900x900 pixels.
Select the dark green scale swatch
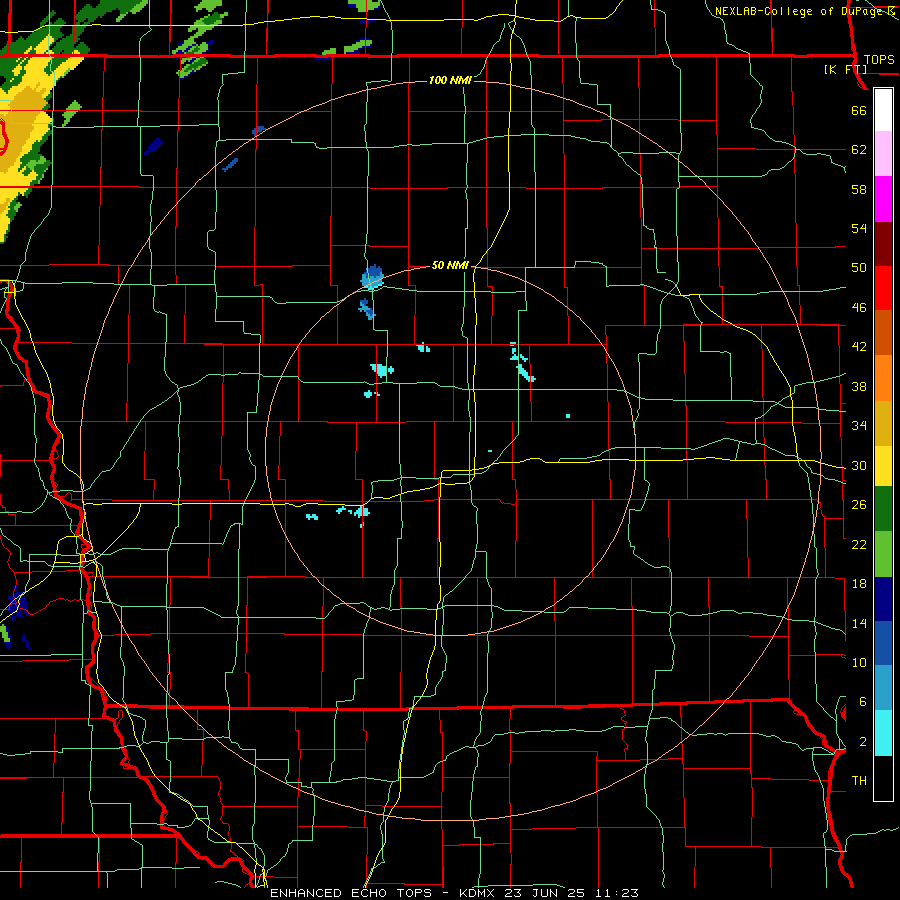pyautogui.click(x=883, y=509)
